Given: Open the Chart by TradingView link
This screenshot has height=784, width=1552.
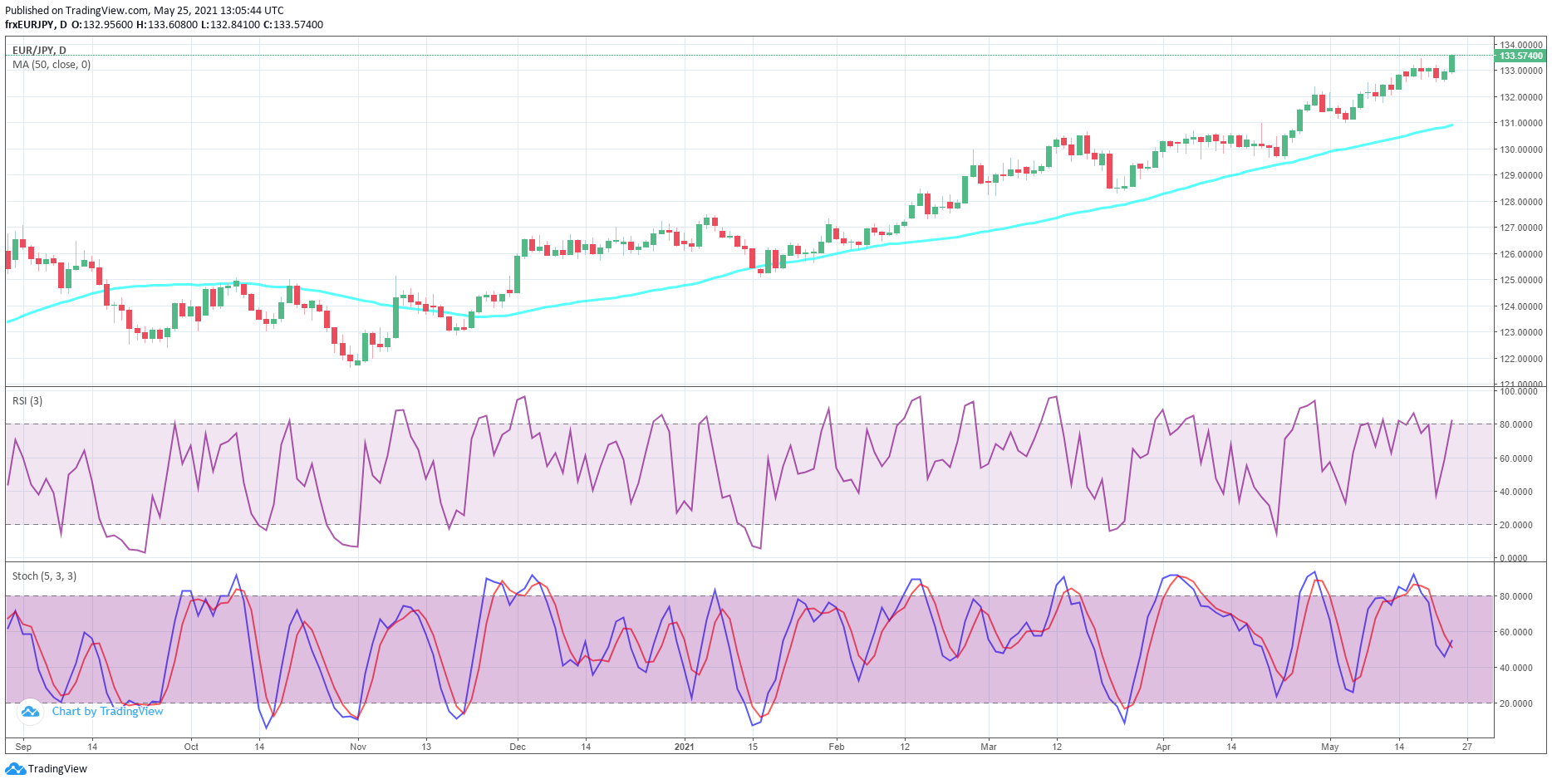Looking at the screenshot, I should pos(108,712).
